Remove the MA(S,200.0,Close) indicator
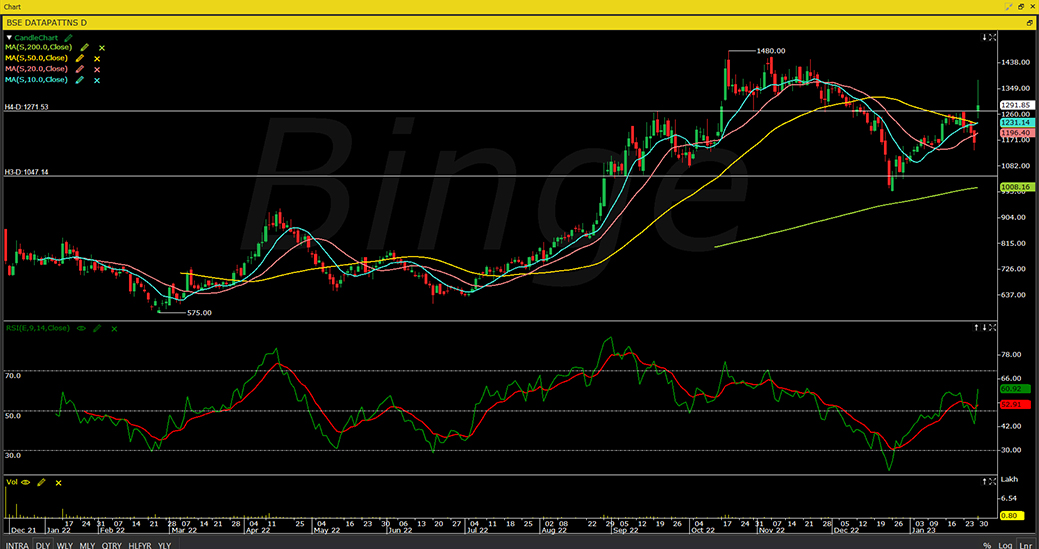1039x549 pixels. coord(101,48)
